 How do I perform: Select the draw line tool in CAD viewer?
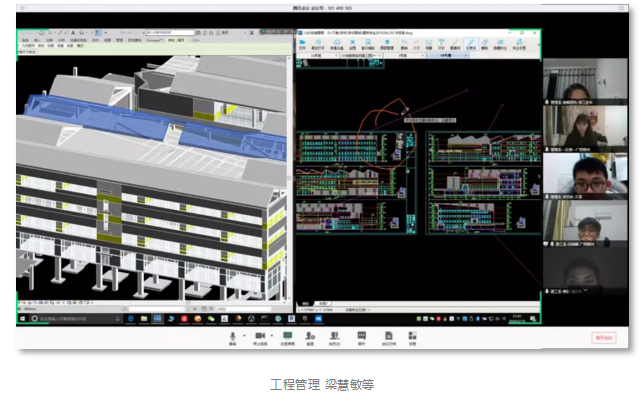[455, 42]
